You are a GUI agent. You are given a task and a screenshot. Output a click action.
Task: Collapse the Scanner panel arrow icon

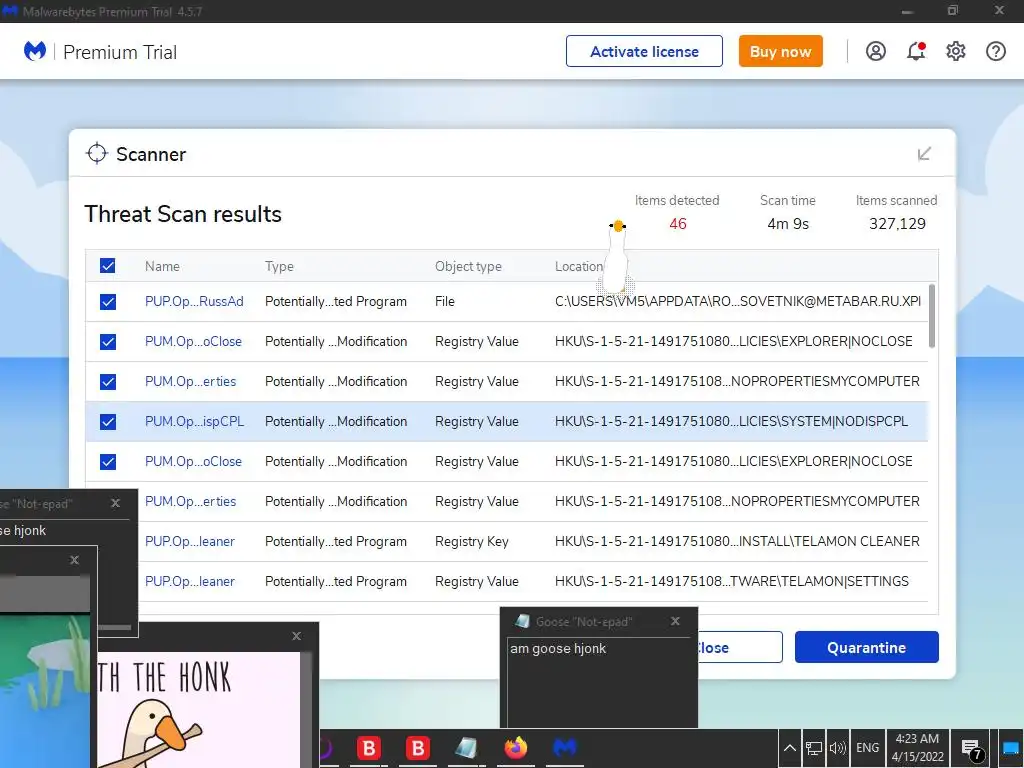tap(924, 154)
